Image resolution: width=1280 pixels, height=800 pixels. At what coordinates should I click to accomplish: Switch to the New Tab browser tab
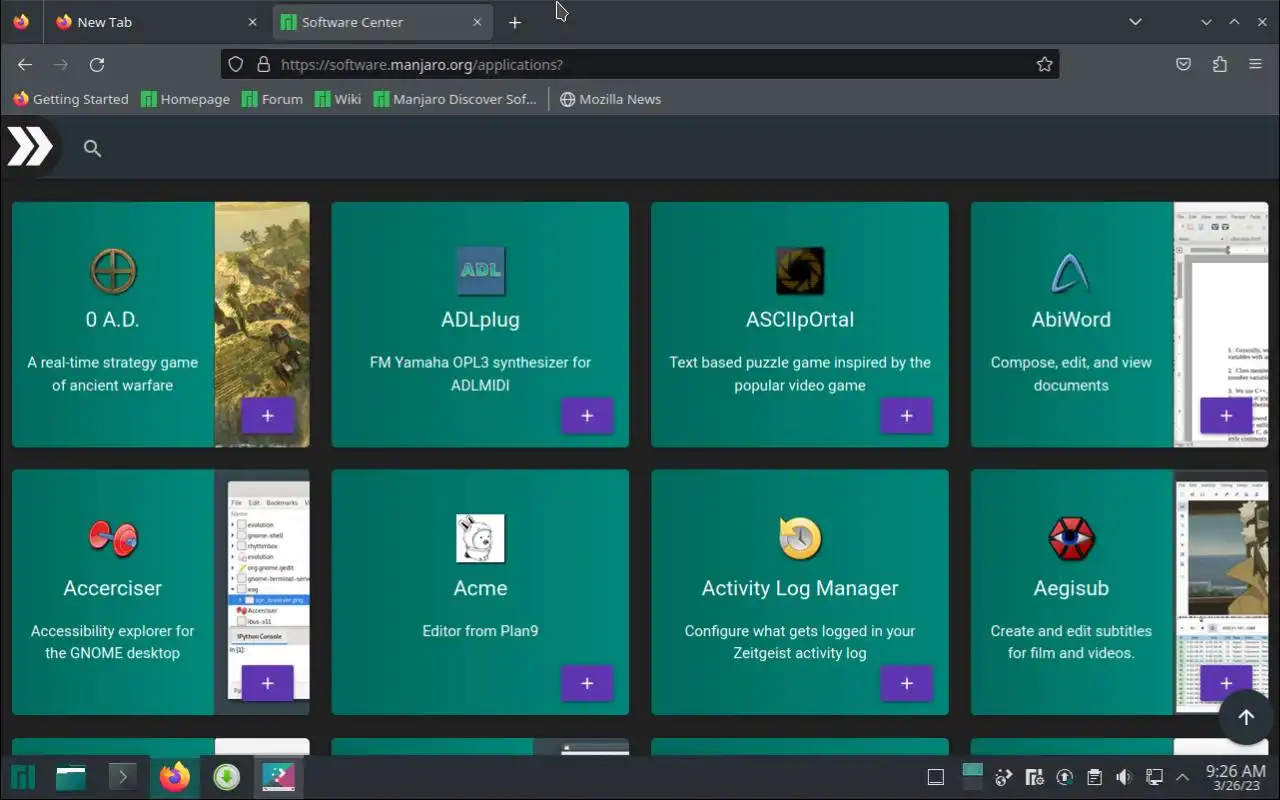(155, 22)
